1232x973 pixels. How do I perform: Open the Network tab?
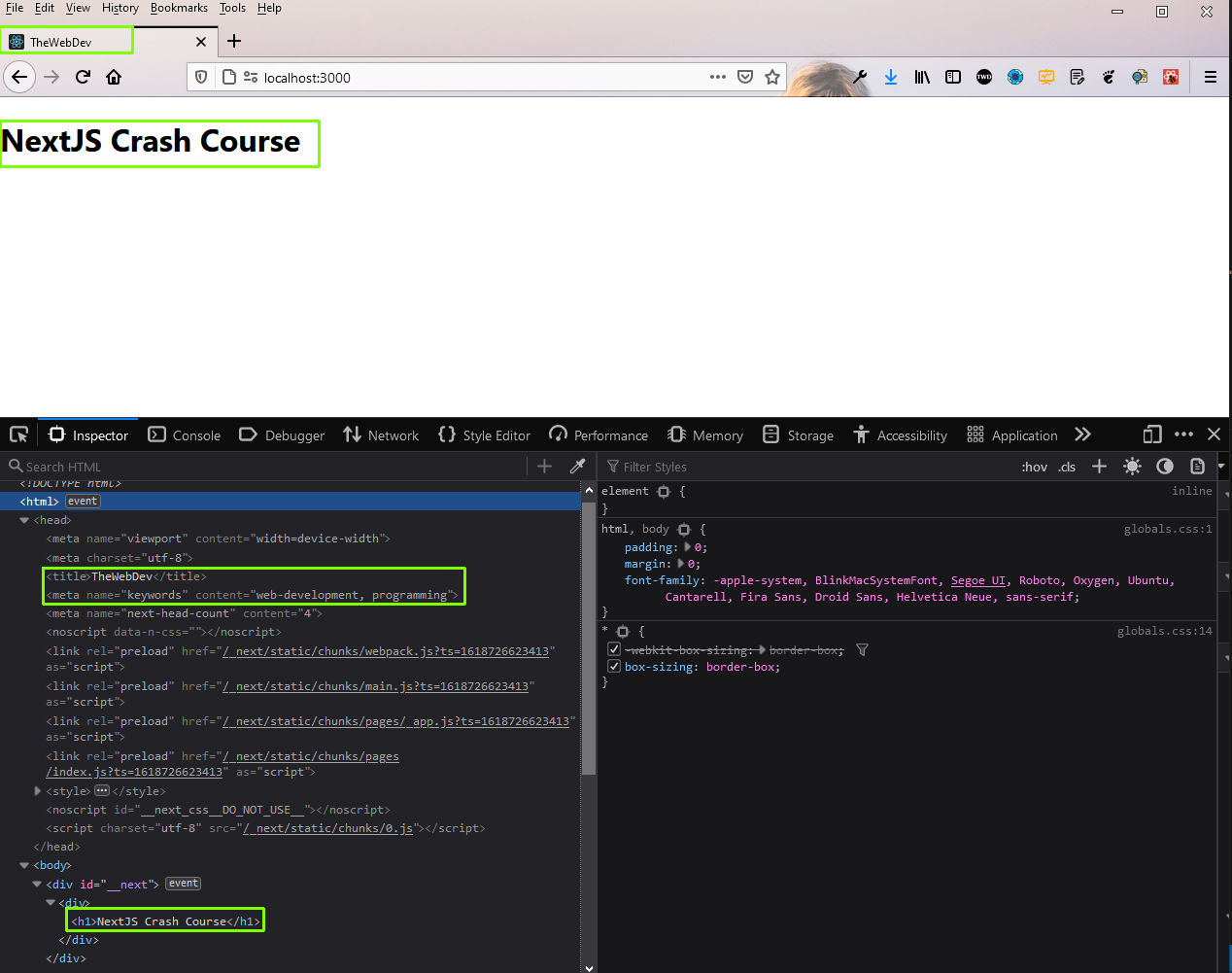click(x=381, y=435)
